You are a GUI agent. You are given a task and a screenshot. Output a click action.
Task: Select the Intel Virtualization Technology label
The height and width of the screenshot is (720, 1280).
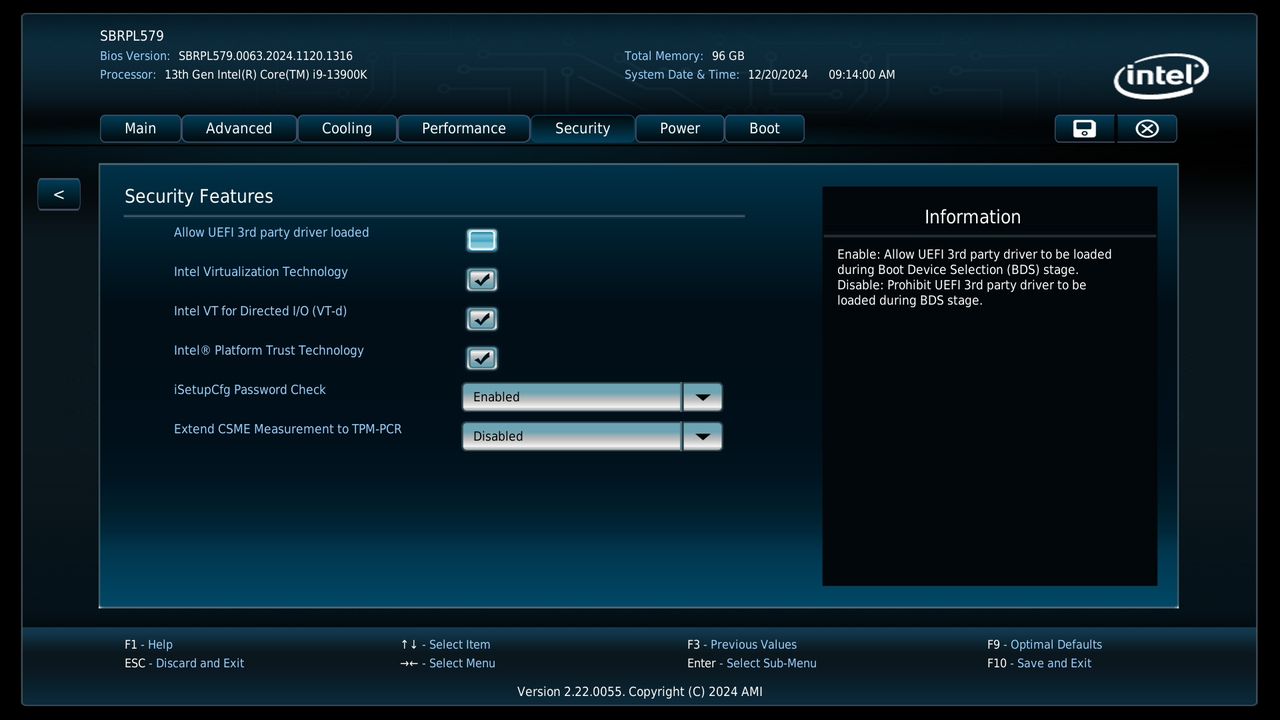point(261,272)
